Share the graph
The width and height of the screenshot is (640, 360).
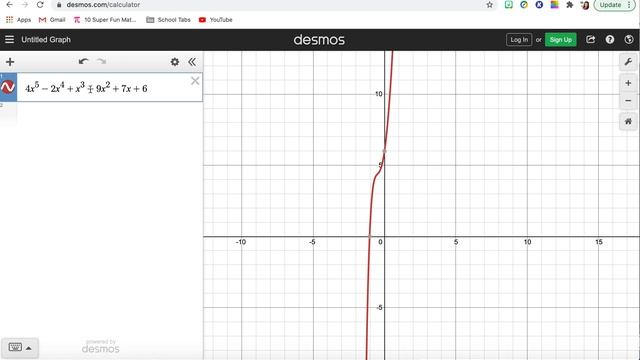(x=590, y=40)
